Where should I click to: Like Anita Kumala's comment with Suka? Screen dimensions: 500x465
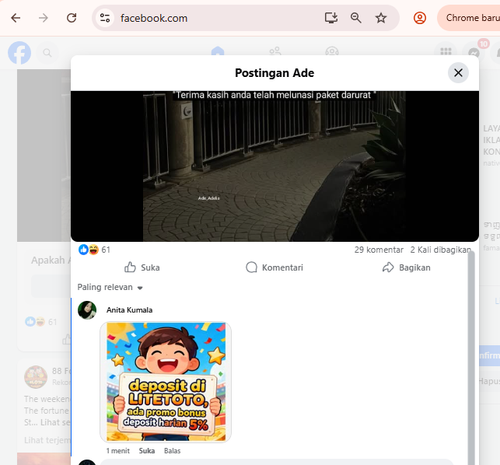147,451
